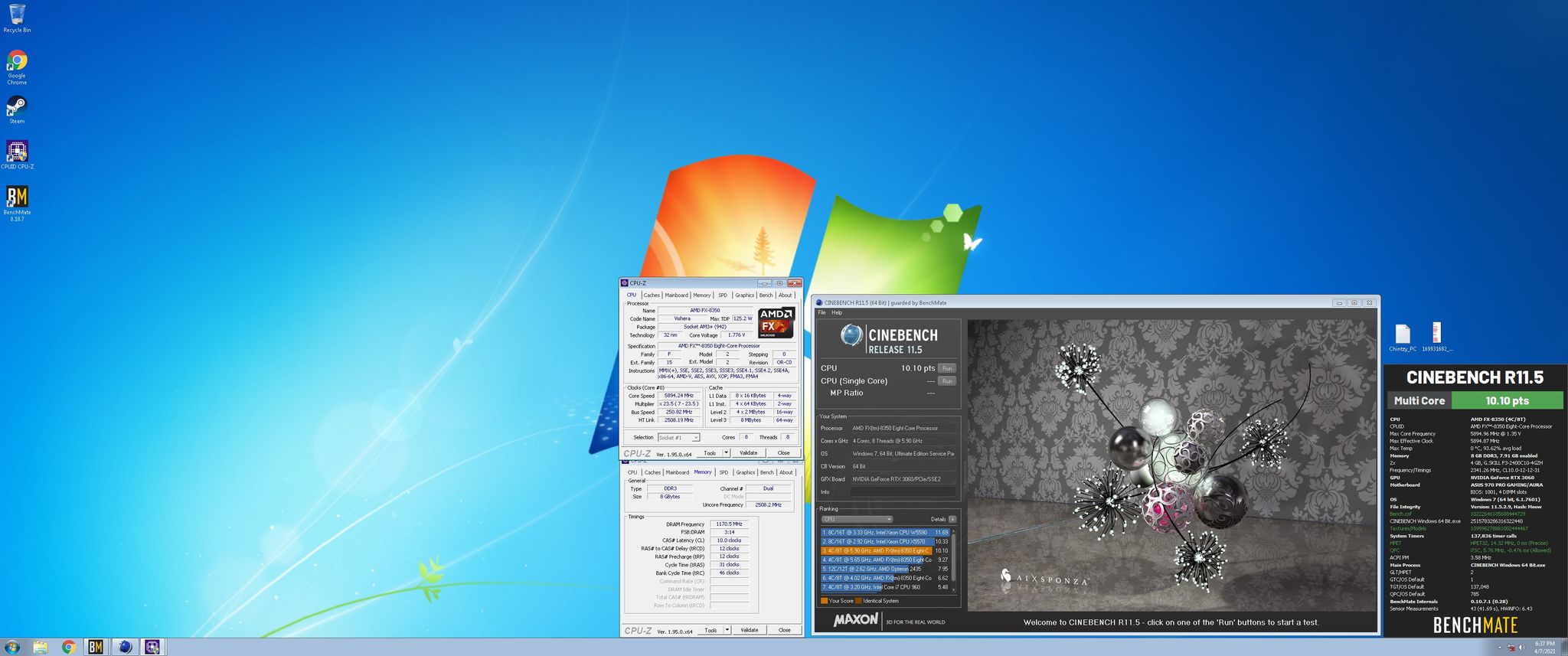
Task: Open the Socket #1 selection dropdown
Action: click(679, 438)
